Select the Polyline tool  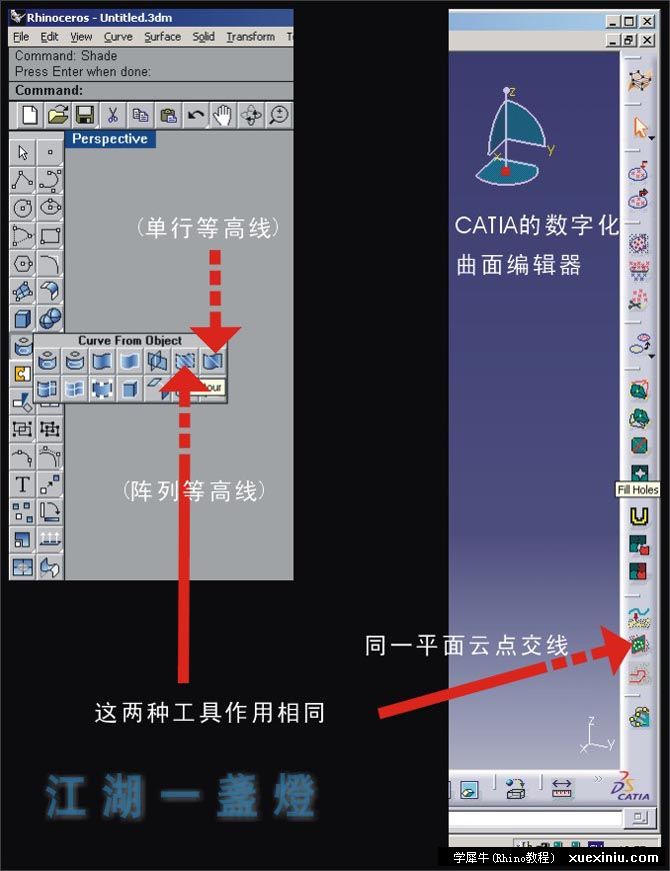click(23, 180)
